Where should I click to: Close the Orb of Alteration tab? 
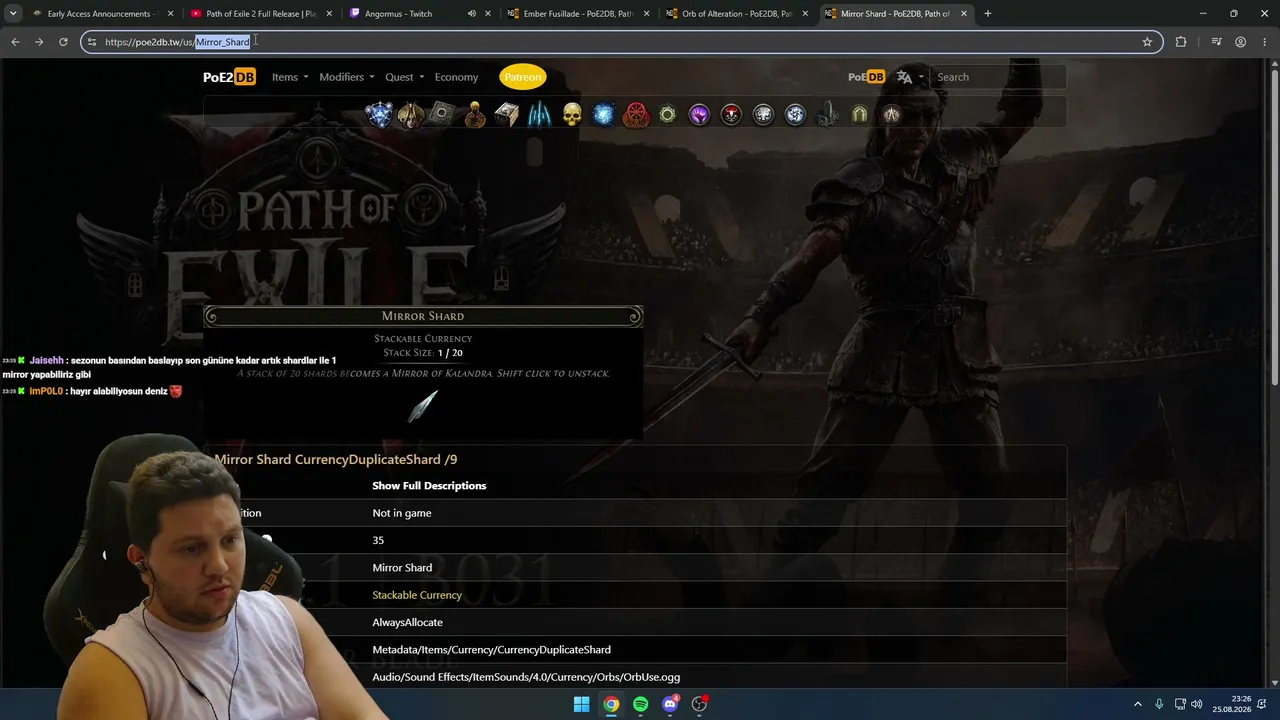click(805, 14)
